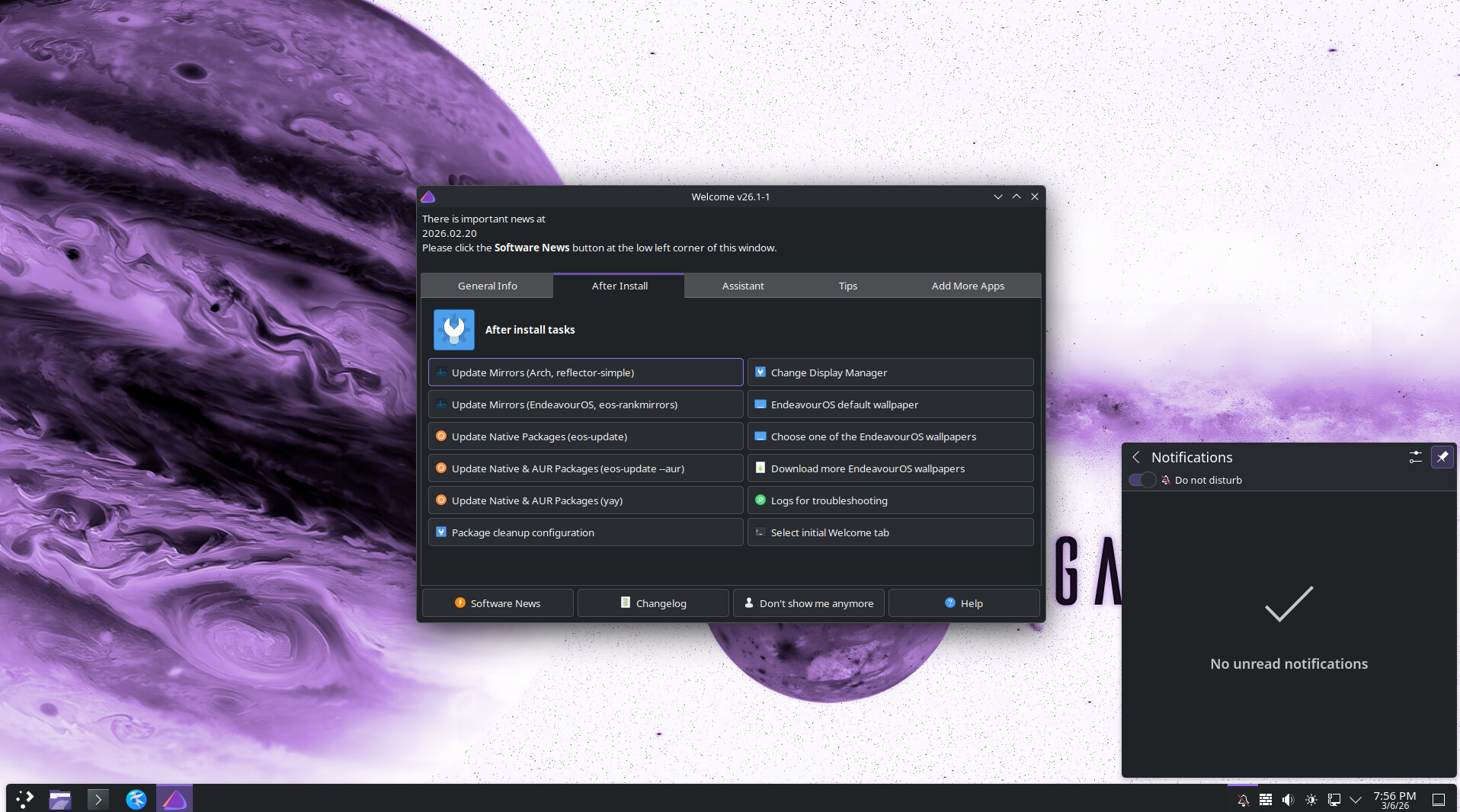
Task: Open the Konqueror web browser icon
Action: 136,799
